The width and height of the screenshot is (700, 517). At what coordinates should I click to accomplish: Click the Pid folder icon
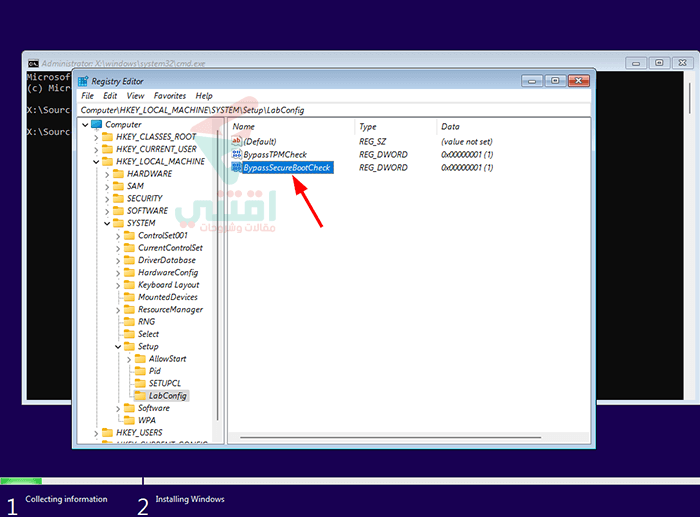click(140, 371)
